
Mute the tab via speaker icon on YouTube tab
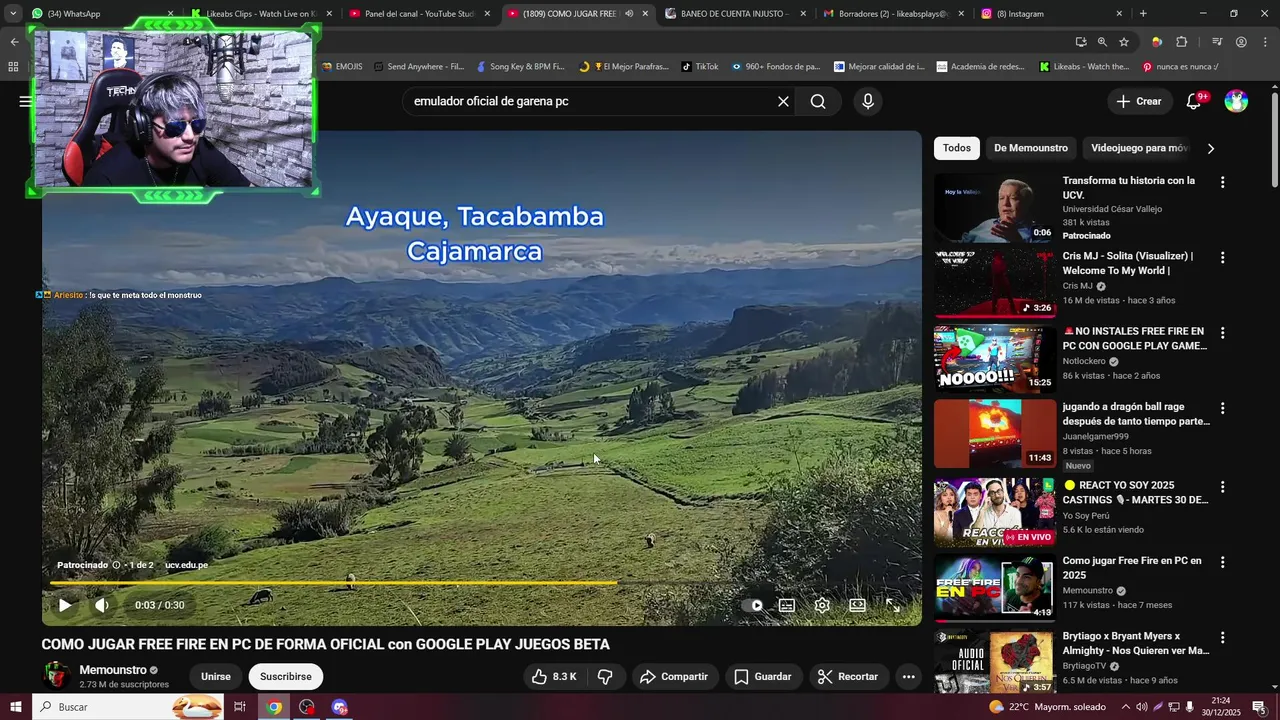[x=629, y=14]
